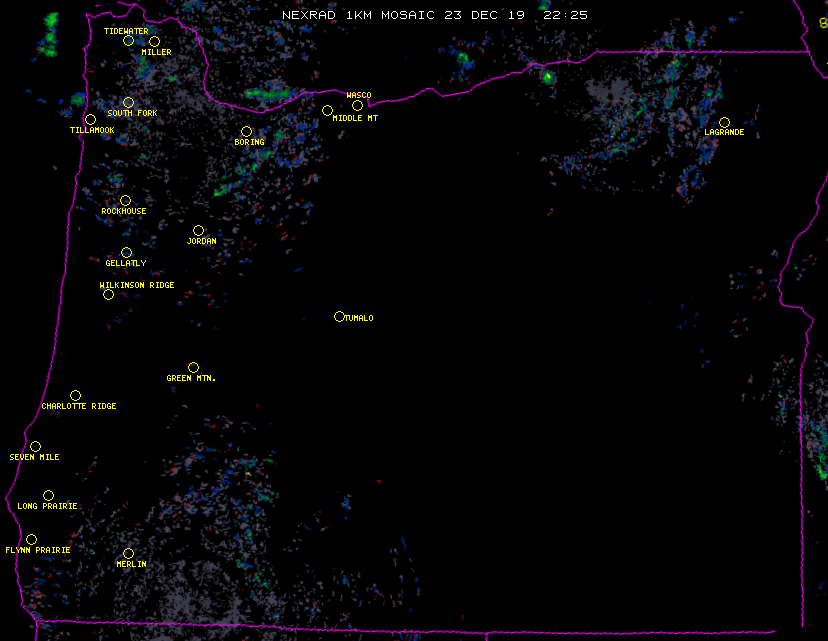
Task: Click the Charlotte Ridge station marker
Action: tap(75, 396)
